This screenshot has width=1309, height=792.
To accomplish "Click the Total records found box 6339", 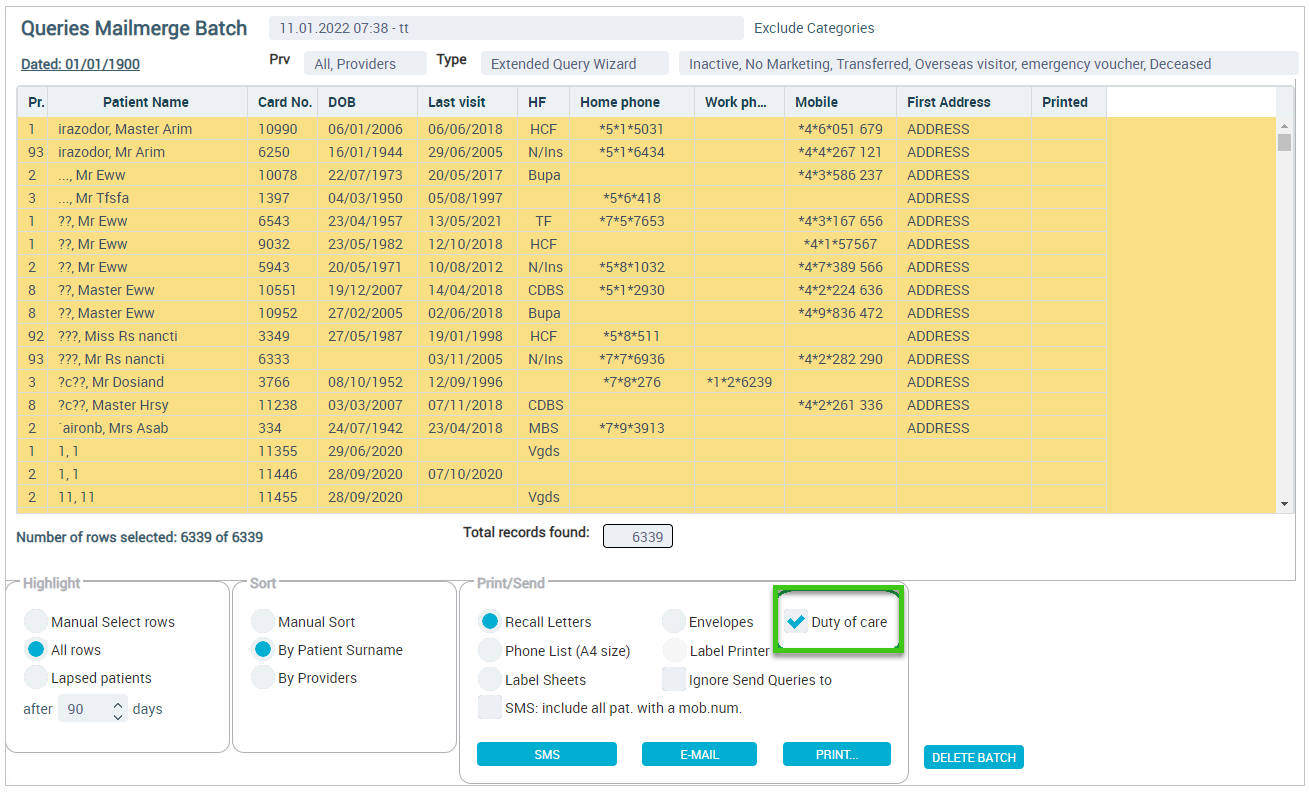I will (638, 536).
